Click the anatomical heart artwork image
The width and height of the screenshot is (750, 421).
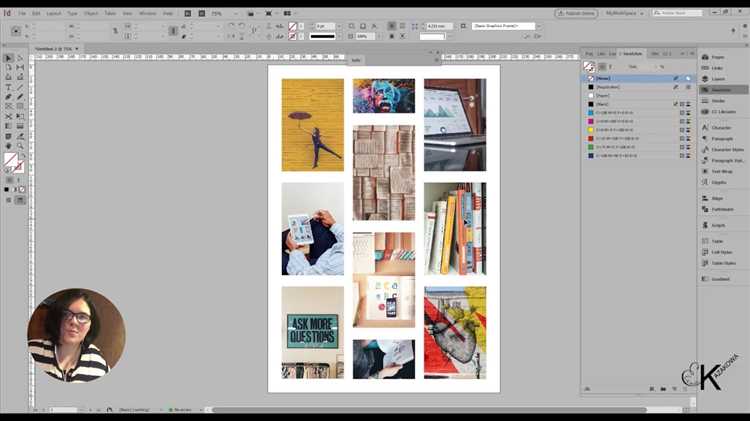click(x=455, y=333)
